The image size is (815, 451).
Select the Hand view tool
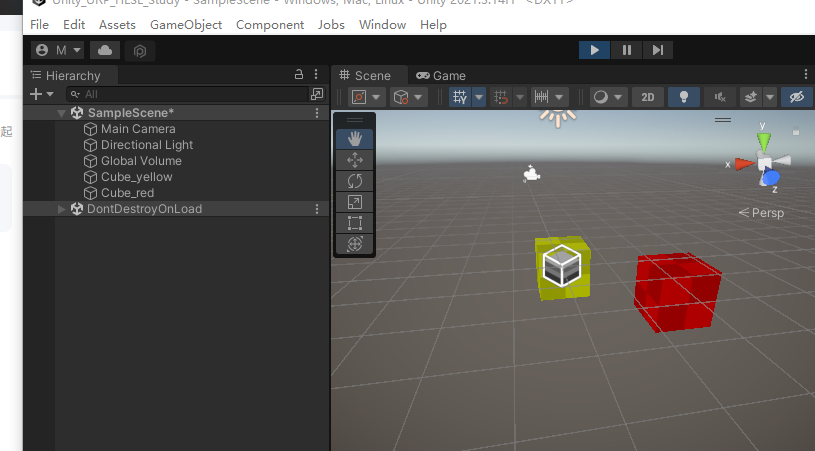pos(354,139)
